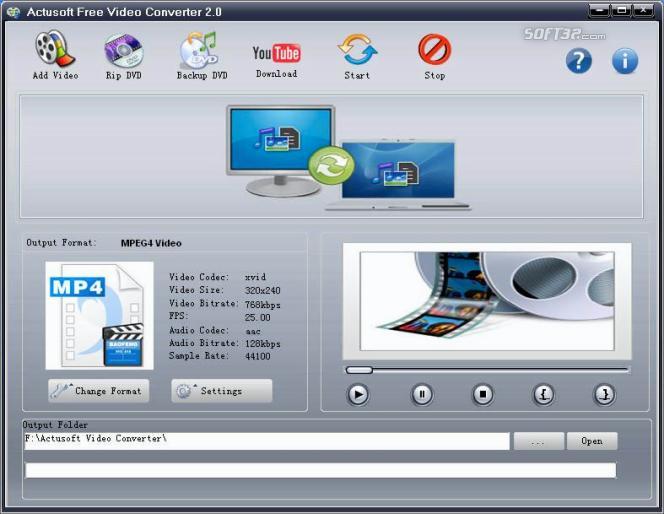Click the title bar application icon
This screenshot has width=664, height=514.
tap(14, 12)
